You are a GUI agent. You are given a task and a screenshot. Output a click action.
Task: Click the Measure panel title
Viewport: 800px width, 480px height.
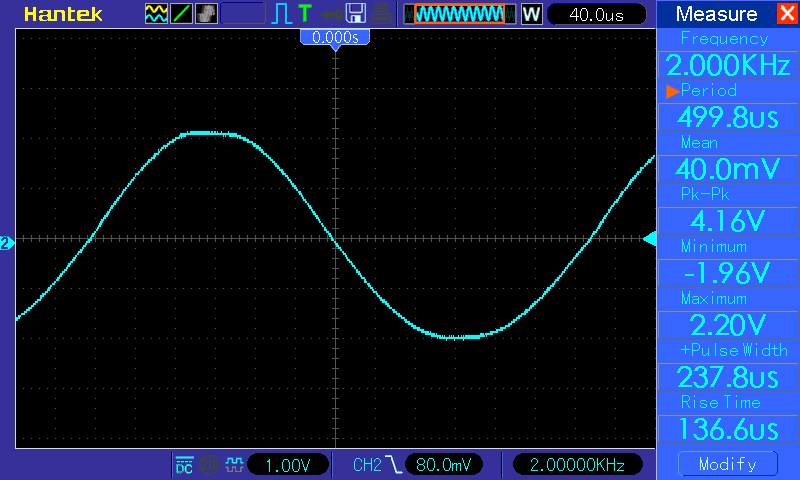coord(716,14)
